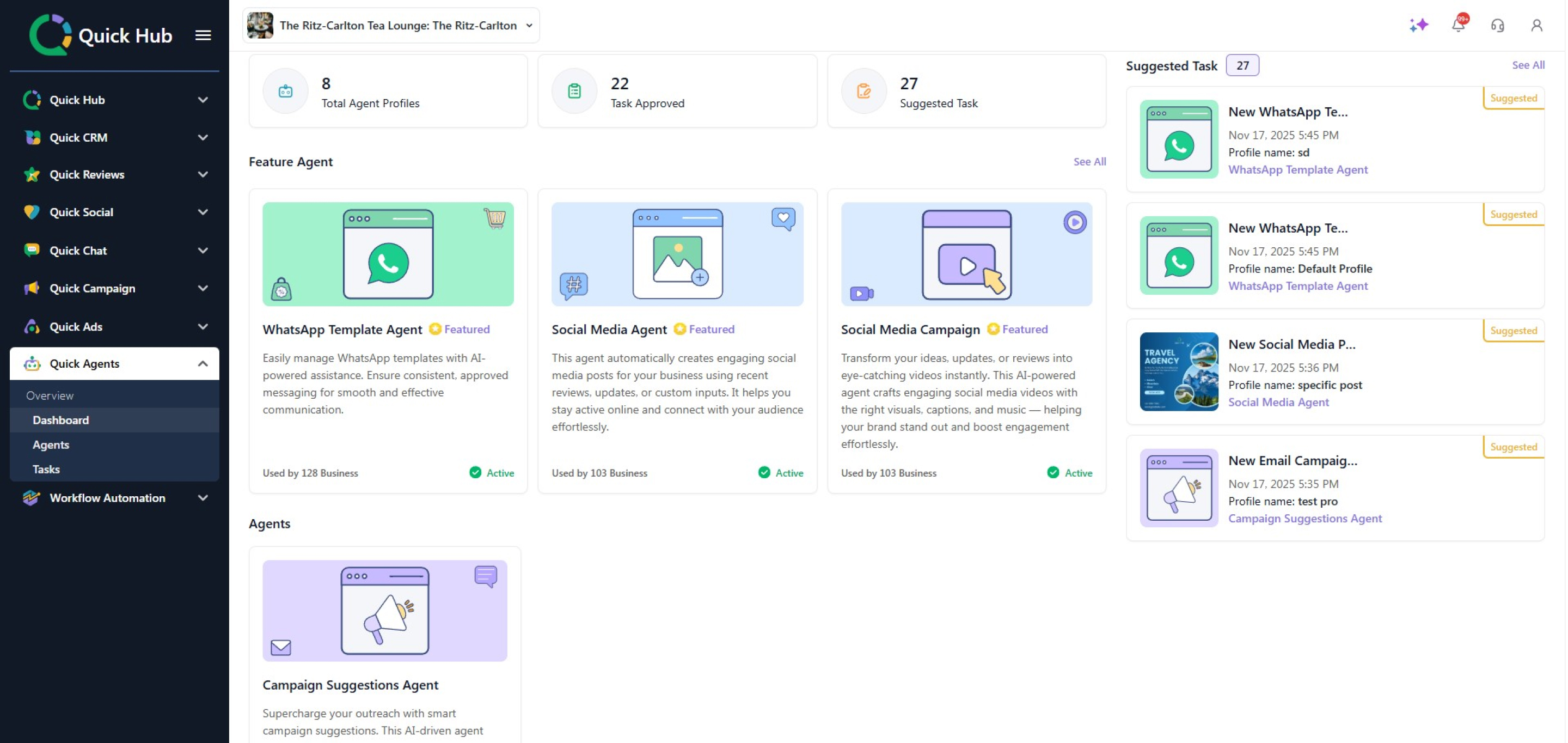Click the Workflow Automation sidebar icon

point(32,497)
